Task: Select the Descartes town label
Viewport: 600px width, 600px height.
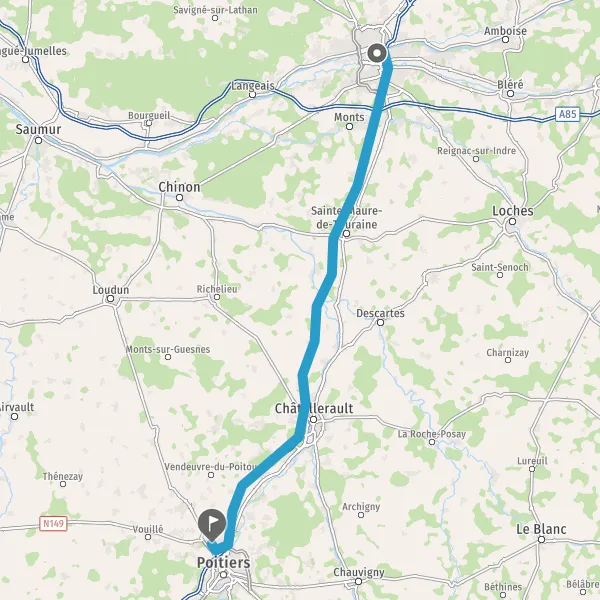Action: [x=380, y=313]
